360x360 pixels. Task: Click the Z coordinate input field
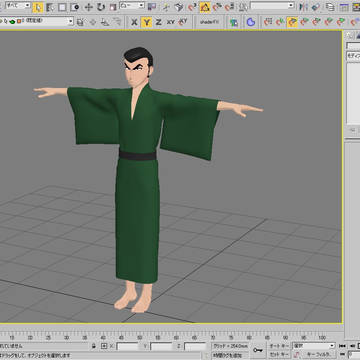(x=195, y=346)
